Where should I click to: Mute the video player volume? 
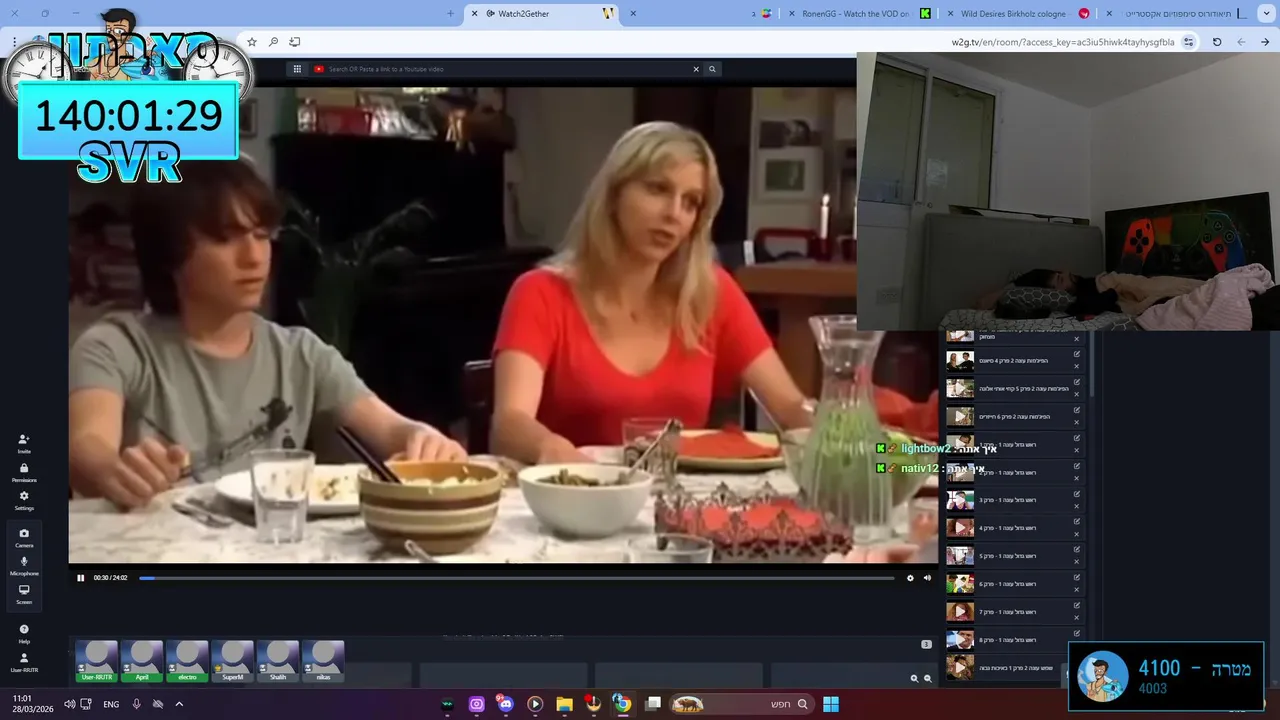click(927, 577)
